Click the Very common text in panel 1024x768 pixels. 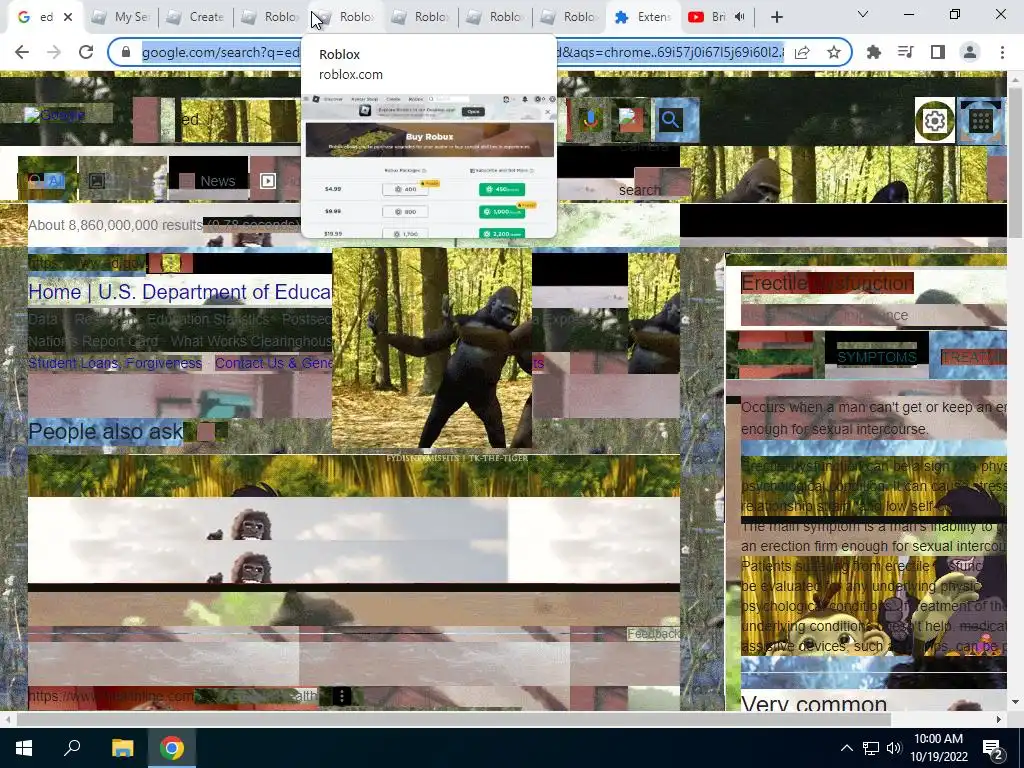pyautogui.click(x=814, y=703)
